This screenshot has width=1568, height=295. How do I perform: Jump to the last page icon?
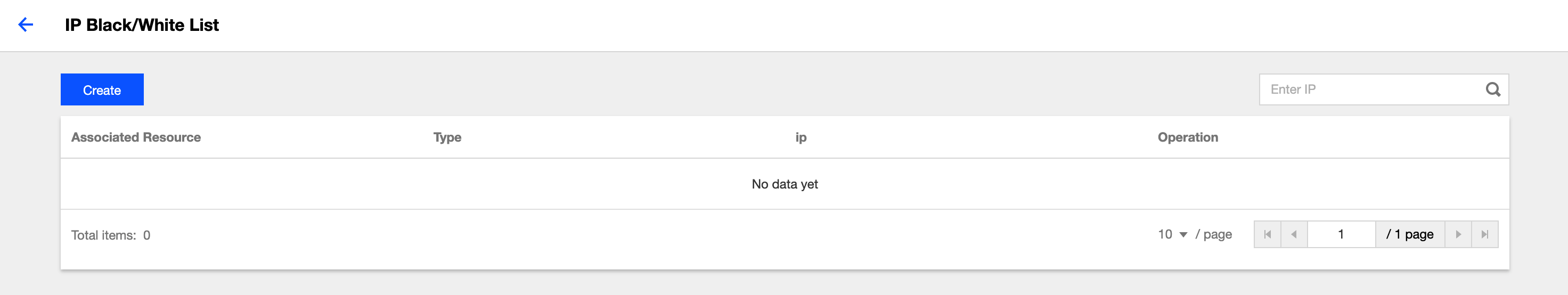point(1484,234)
